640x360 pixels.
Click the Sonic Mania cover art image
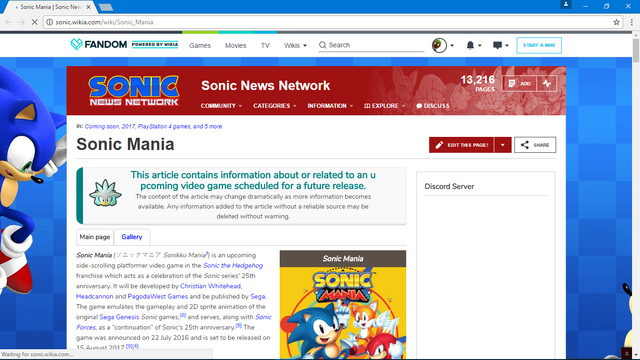343,313
